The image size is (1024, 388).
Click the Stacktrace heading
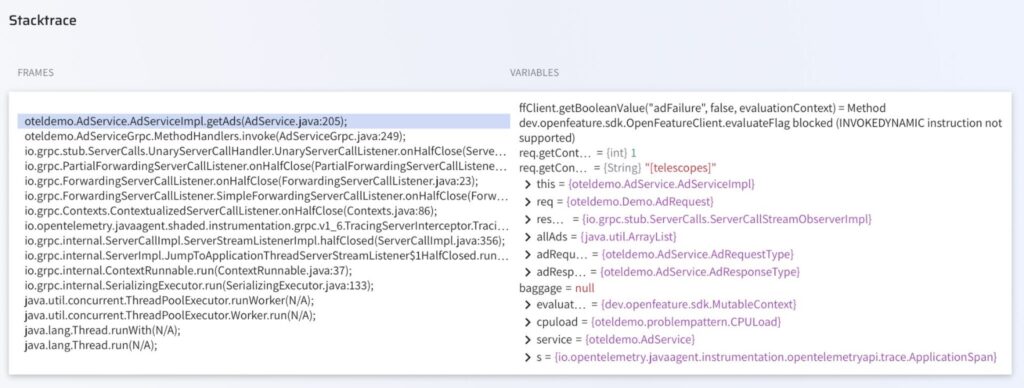pyautogui.click(x=42, y=20)
